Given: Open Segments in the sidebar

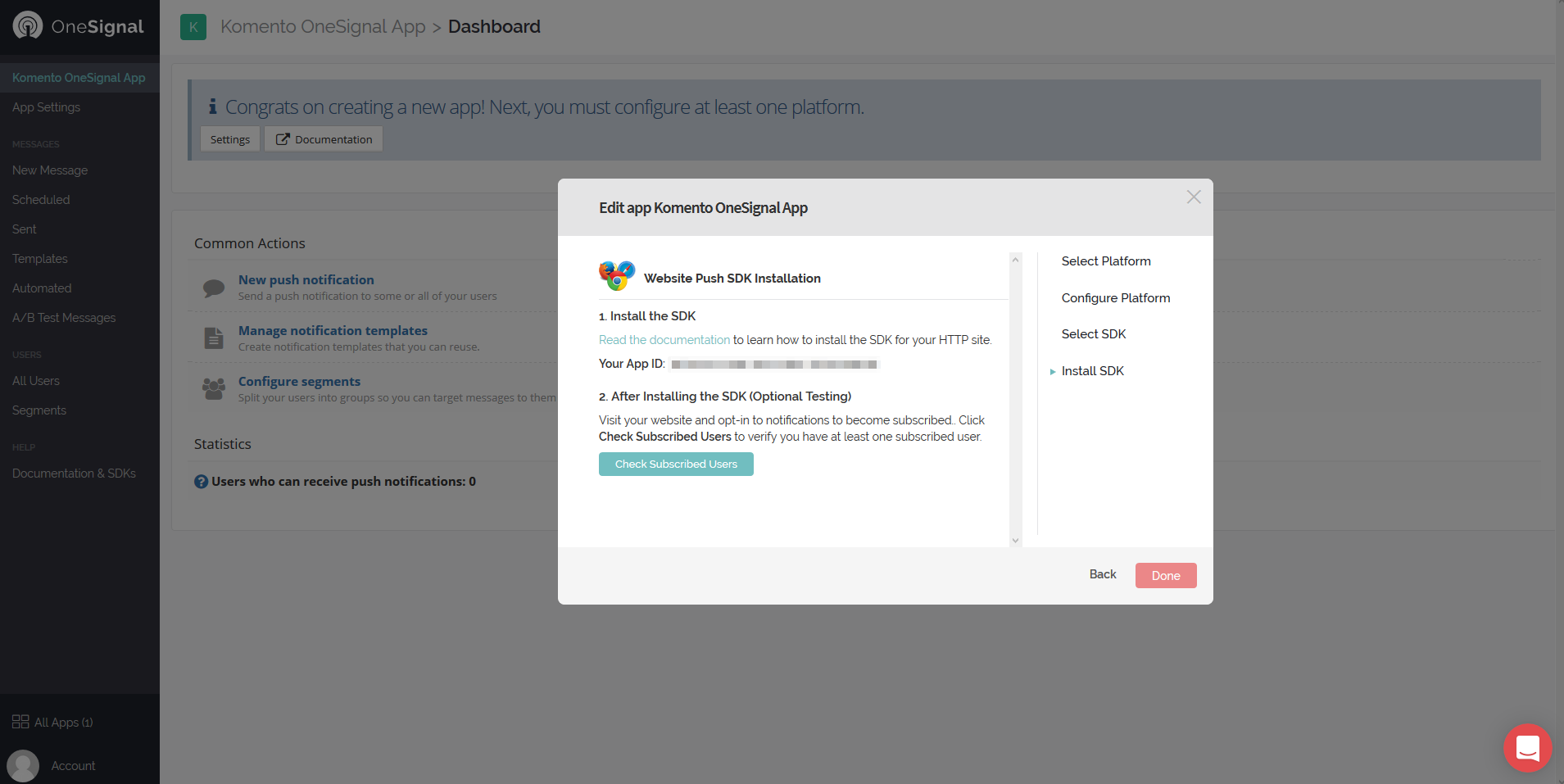Looking at the screenshot, I should pyautogui.click(x=39, y=410).
